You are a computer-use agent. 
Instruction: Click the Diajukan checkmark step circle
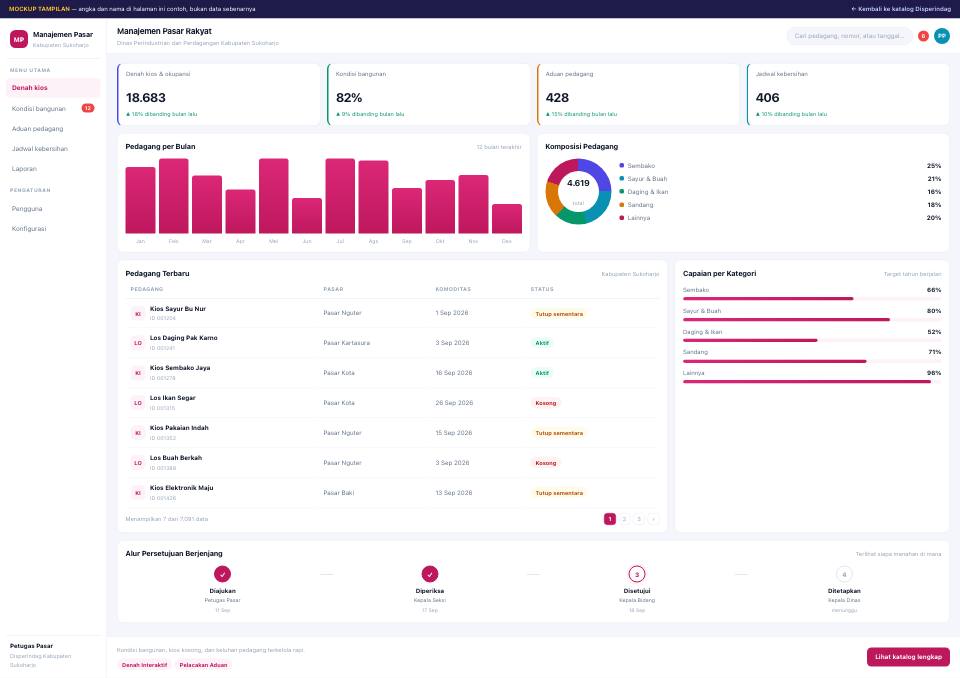(x=222, y=574)
